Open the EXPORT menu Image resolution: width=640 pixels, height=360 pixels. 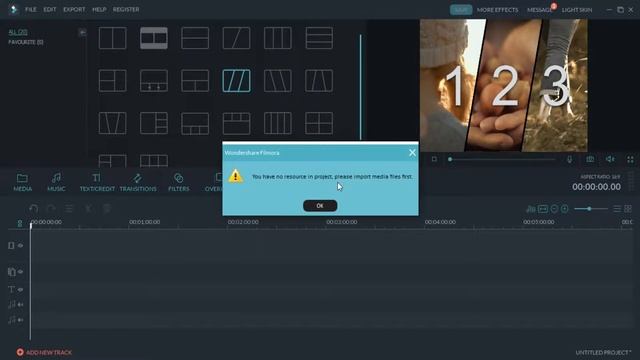[x=74, y=9]
